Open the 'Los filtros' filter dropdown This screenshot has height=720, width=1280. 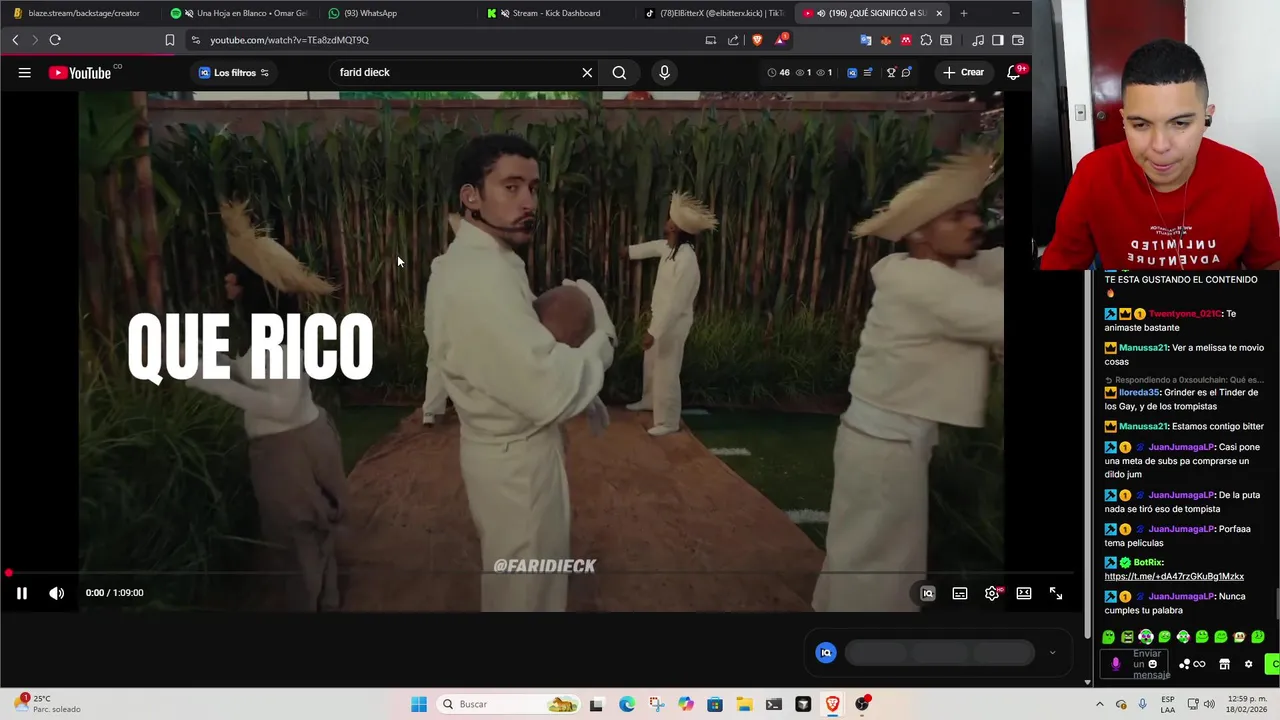(x=233, y=72)
